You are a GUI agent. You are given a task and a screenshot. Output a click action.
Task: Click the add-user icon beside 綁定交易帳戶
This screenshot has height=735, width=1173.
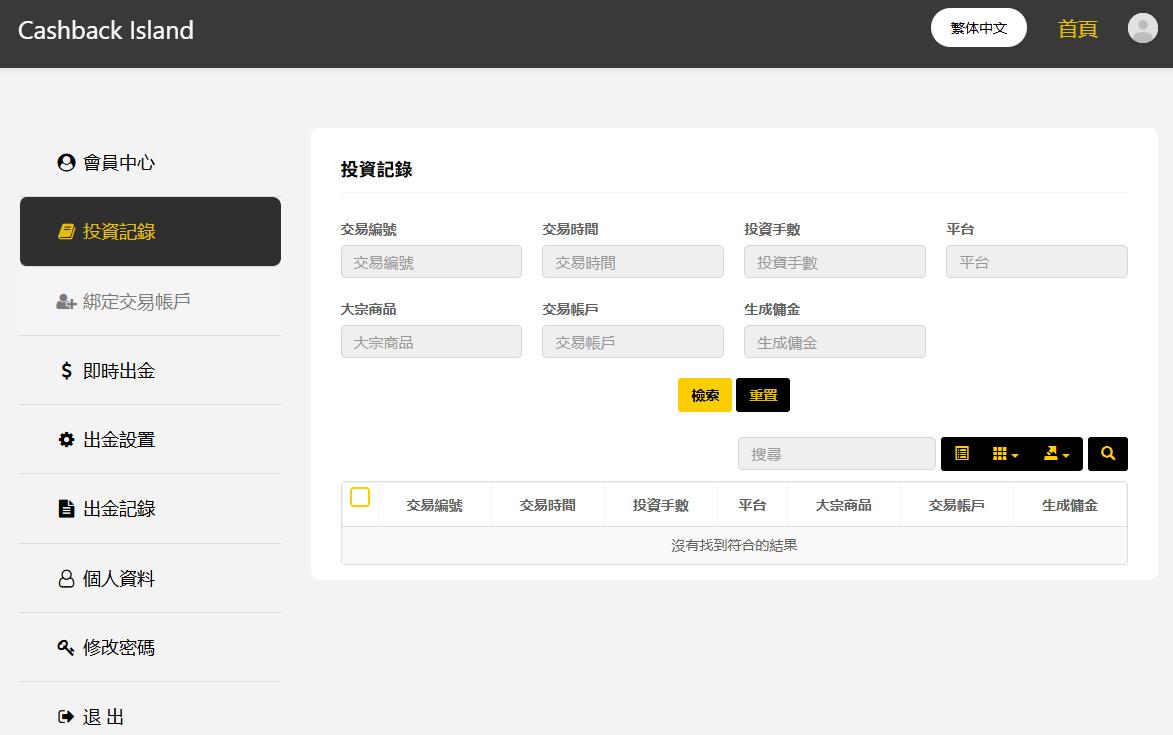[x=66, y=302]
